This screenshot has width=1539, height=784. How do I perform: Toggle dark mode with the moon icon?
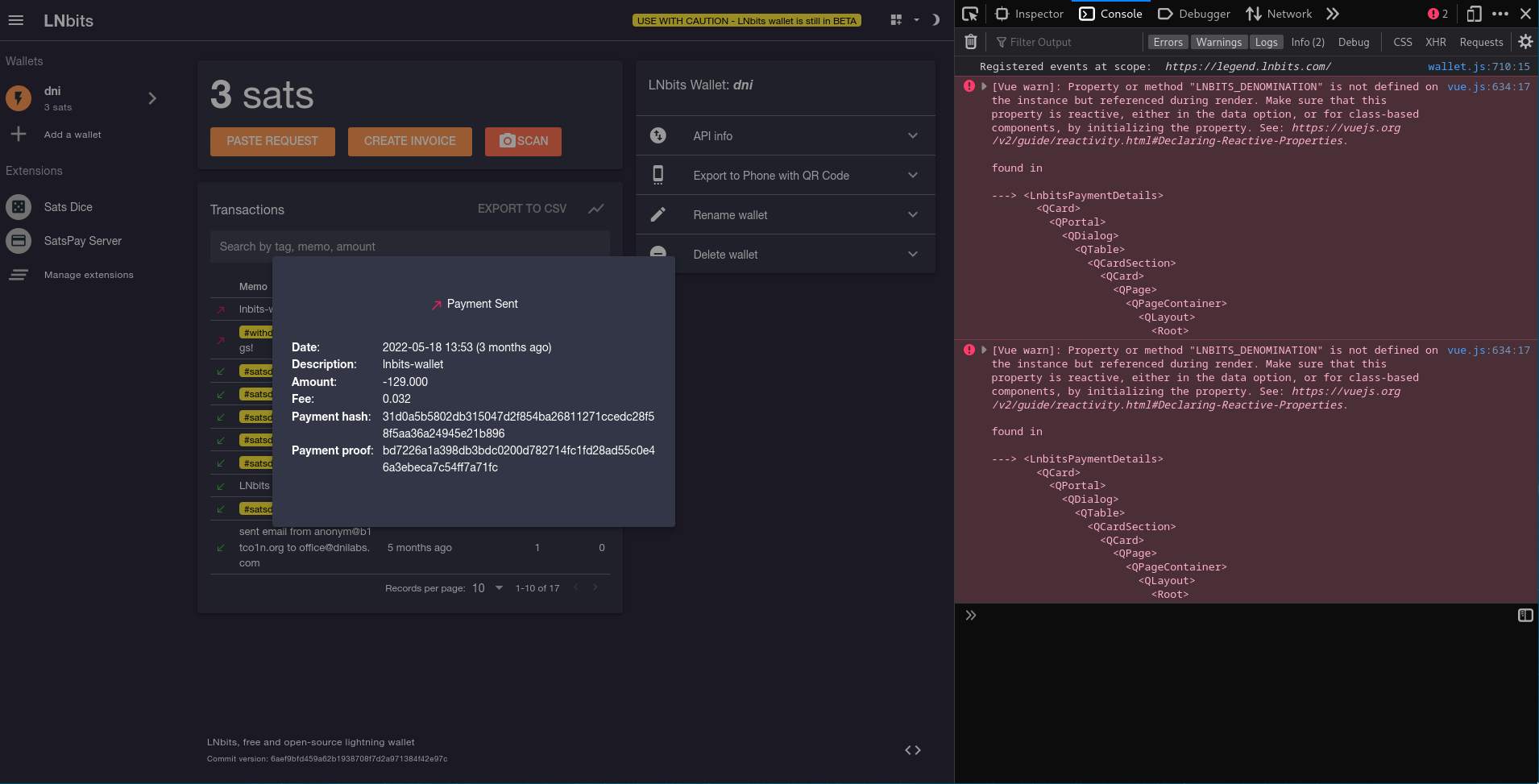coord(935,19)
